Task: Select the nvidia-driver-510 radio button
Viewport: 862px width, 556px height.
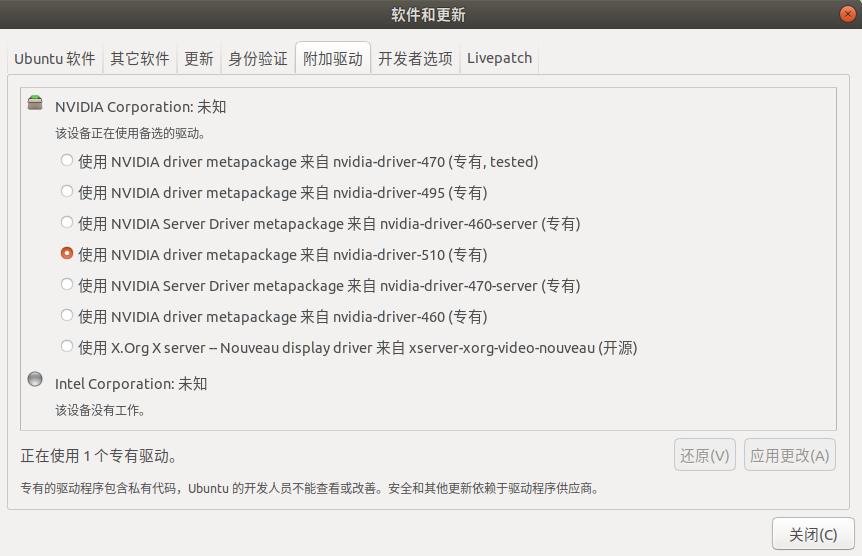Action: (67, 253)
